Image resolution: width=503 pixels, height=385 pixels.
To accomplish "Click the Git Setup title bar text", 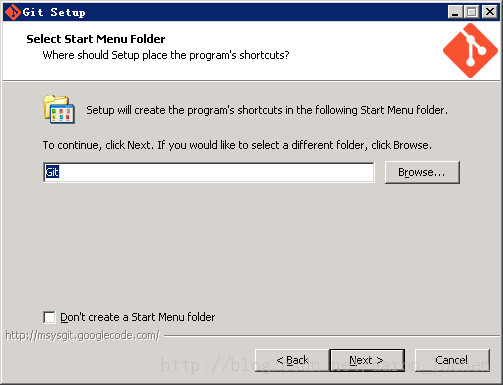I will [x=54, y=12].
